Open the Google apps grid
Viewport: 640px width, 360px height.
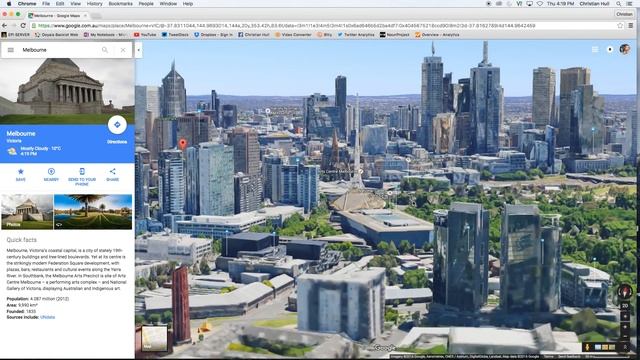point(595,49)
